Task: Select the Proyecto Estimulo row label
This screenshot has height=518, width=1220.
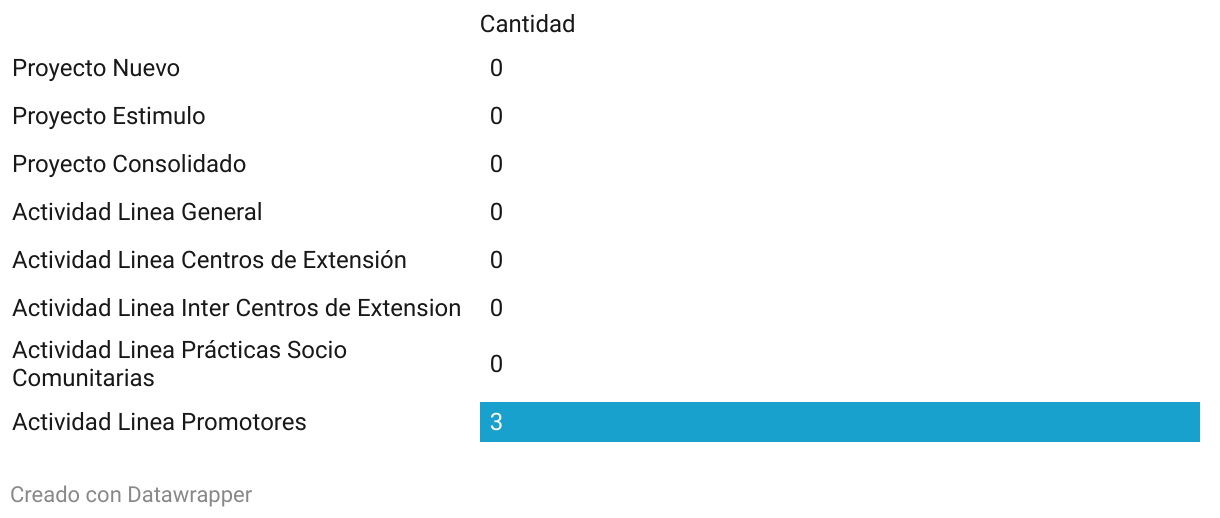Action: tap(109, 117)
